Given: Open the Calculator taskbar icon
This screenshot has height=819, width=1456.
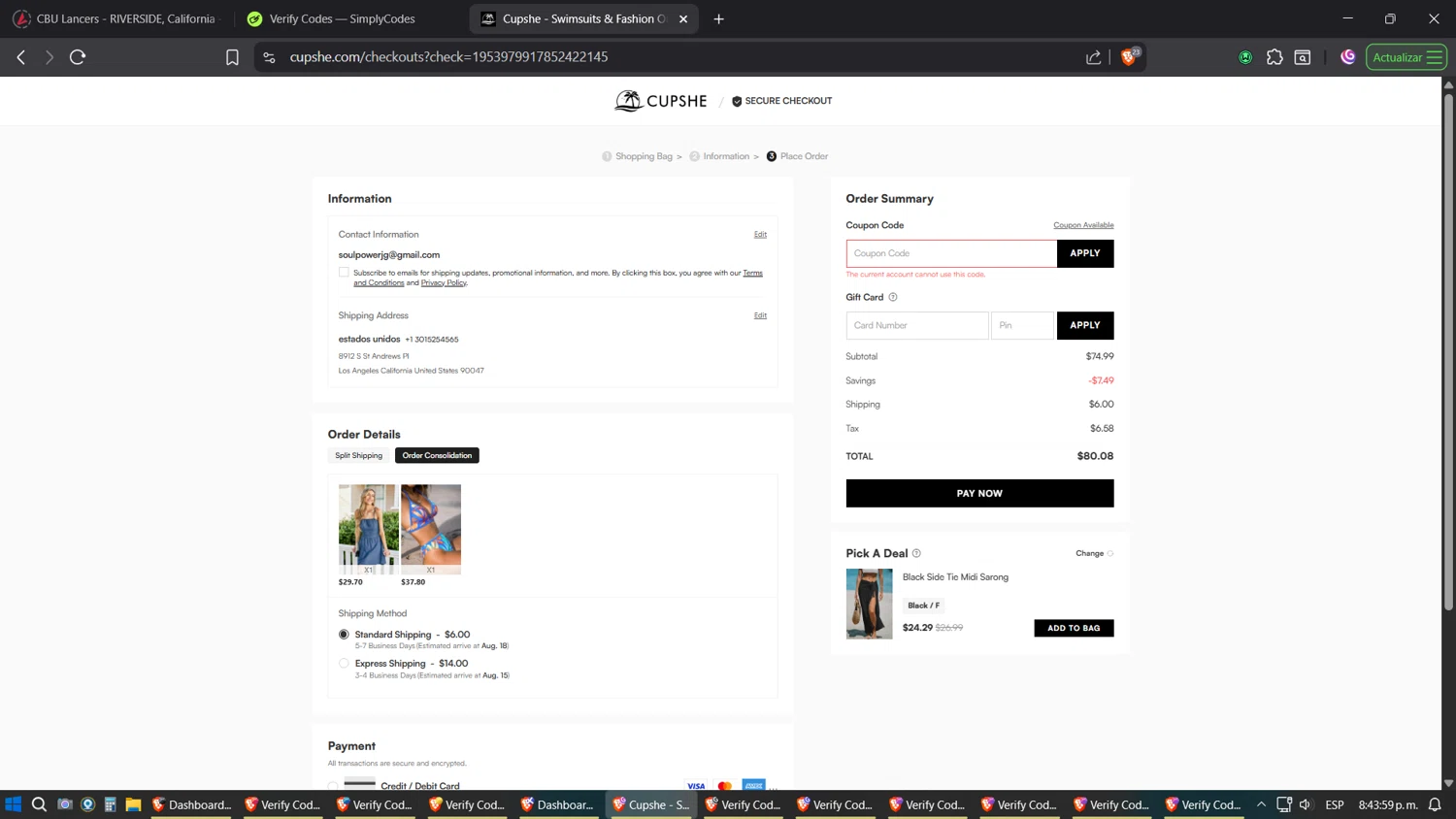Looking at the screenshot, I should (110, 804).
